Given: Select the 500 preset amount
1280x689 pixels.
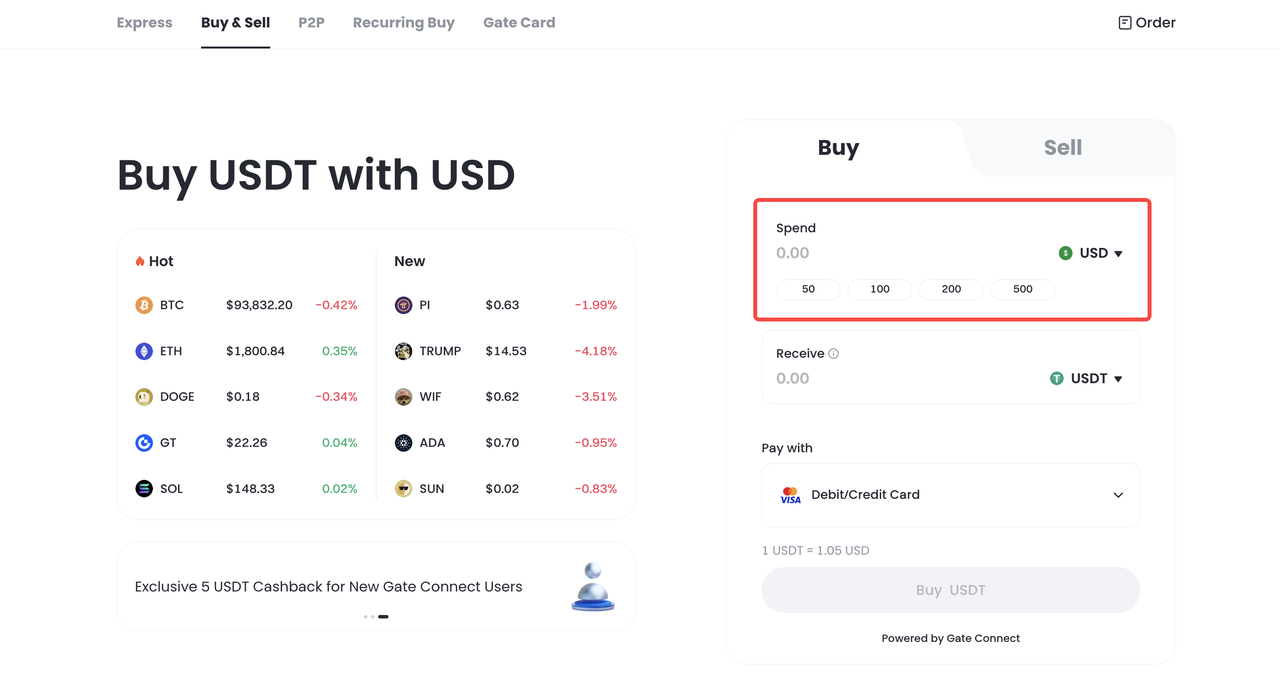Looking at the screenshot, I should click(x=1022, y=289).
